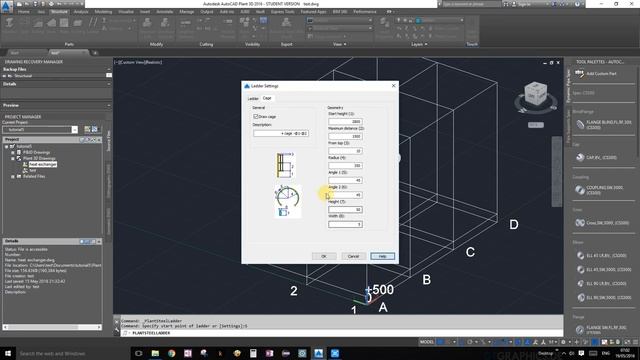Image resolution: width=640 pixels, height=360 pixels.
Task: Collapse the Backup Files section
Action: 109,69
